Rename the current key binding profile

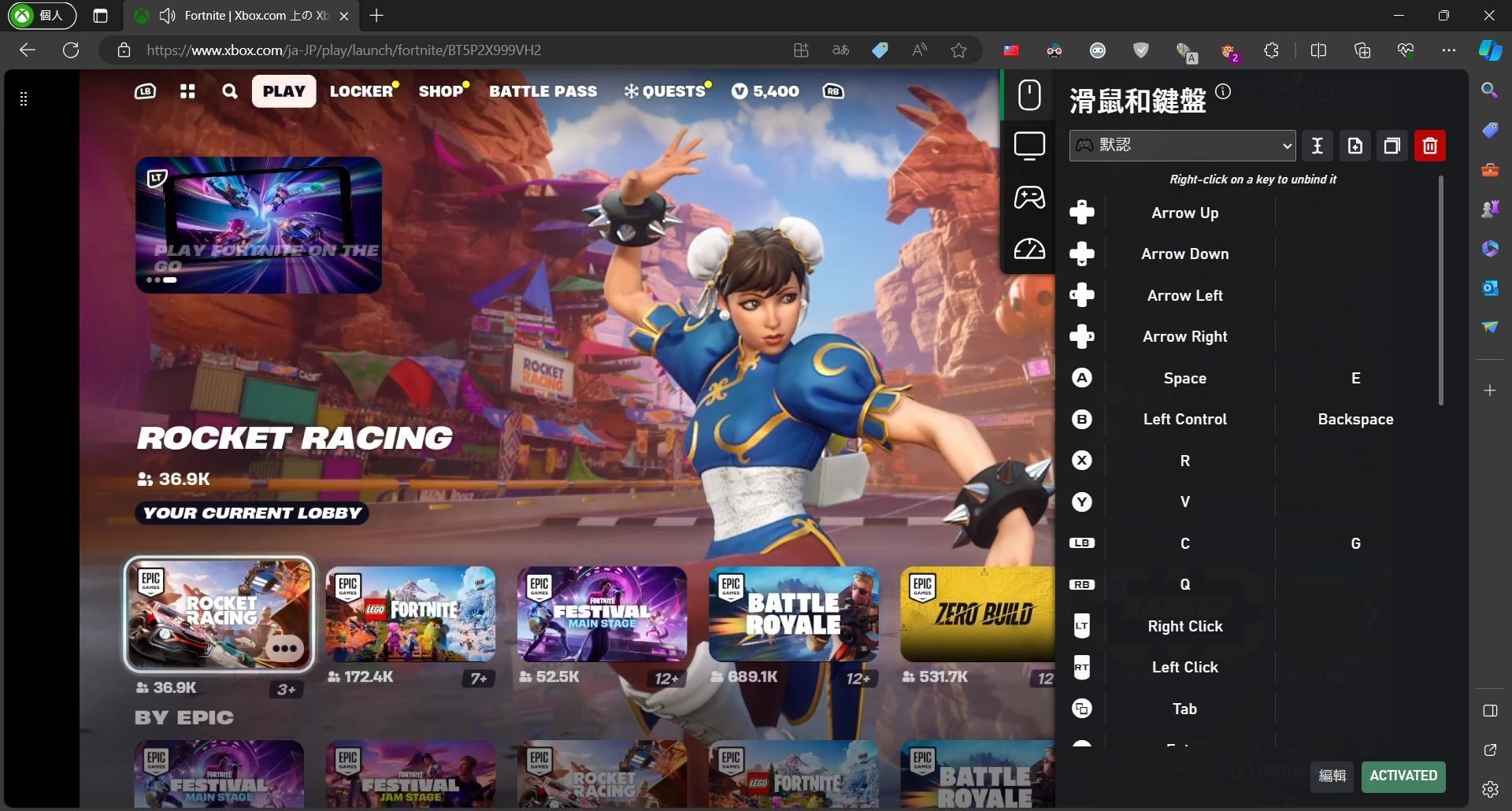1317,146
